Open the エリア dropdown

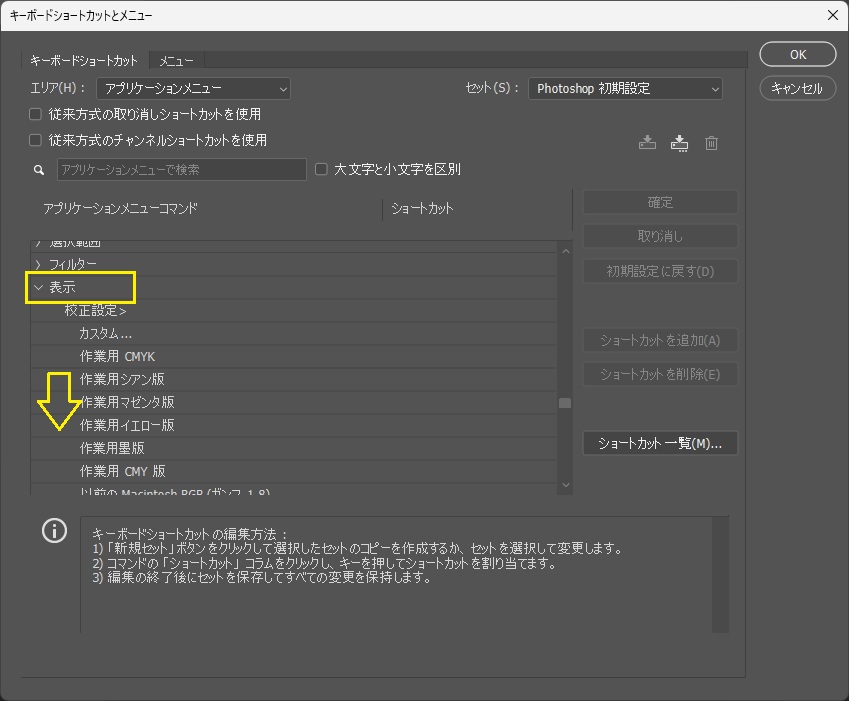pyautogui.click(x=194, y=89)
